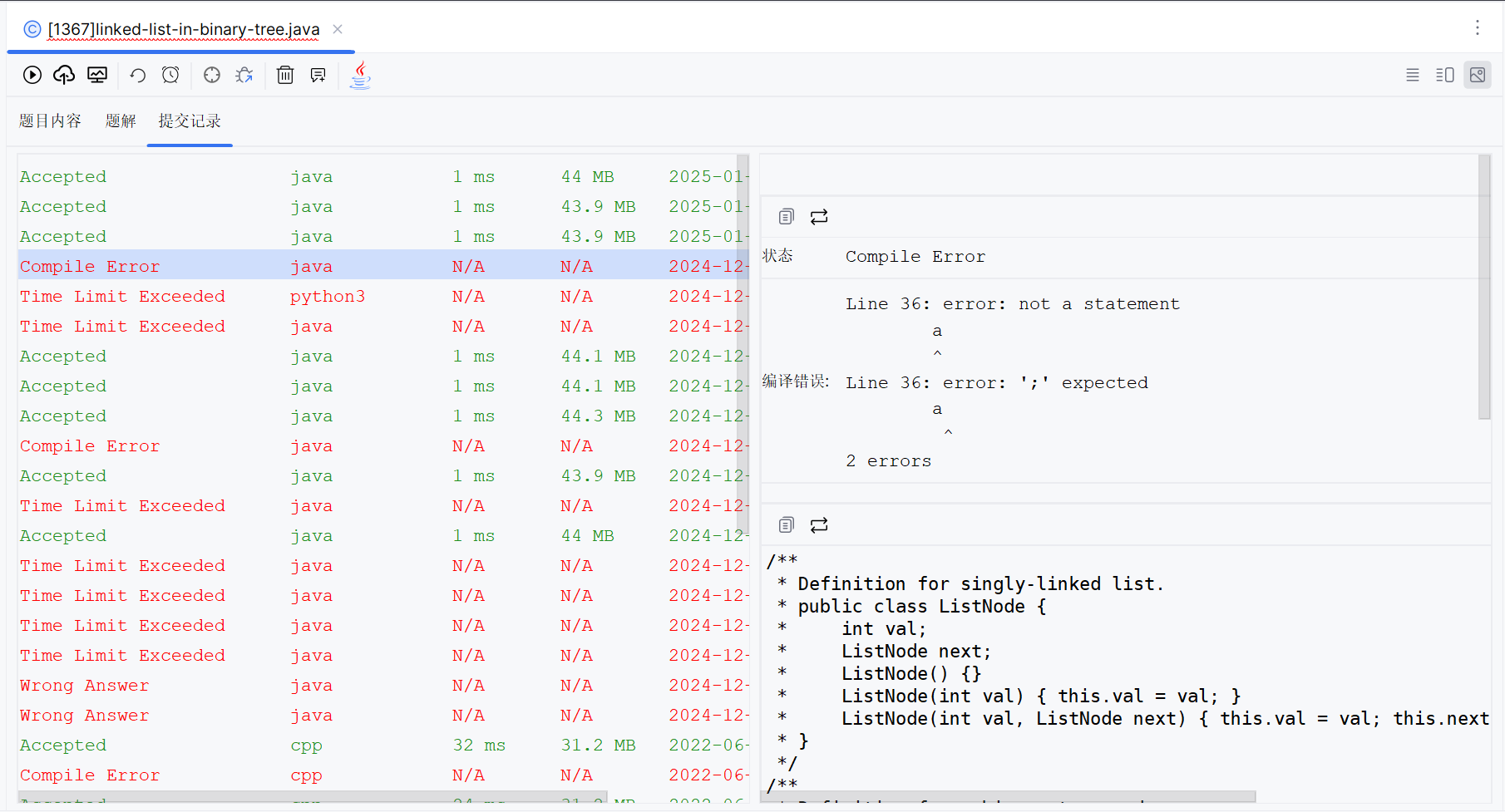The height and width of the screenshot is (812, 1505).
Task: Select the 提交记录 tab
Action: click(190, 121)
